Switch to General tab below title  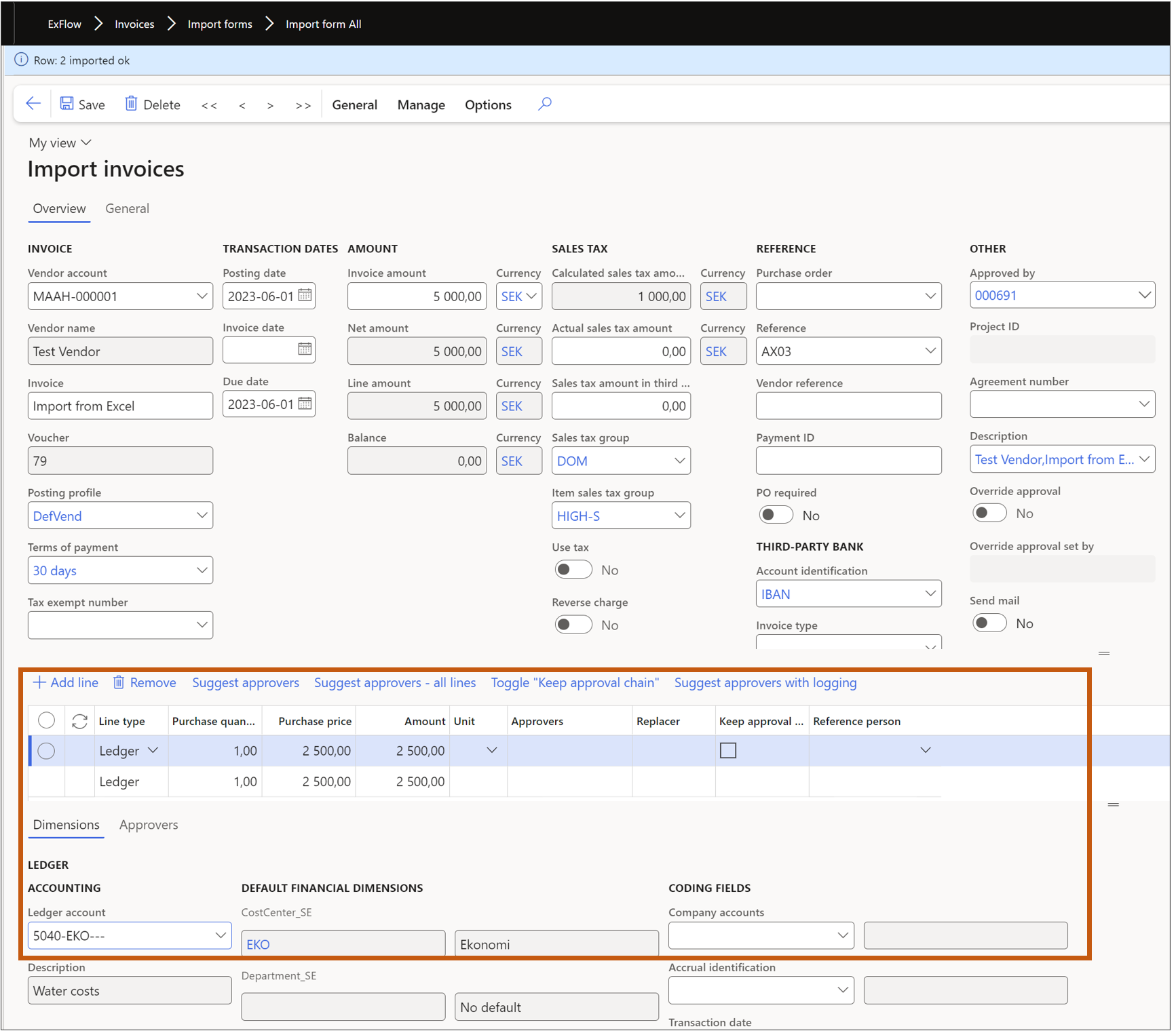pos(127,209)
